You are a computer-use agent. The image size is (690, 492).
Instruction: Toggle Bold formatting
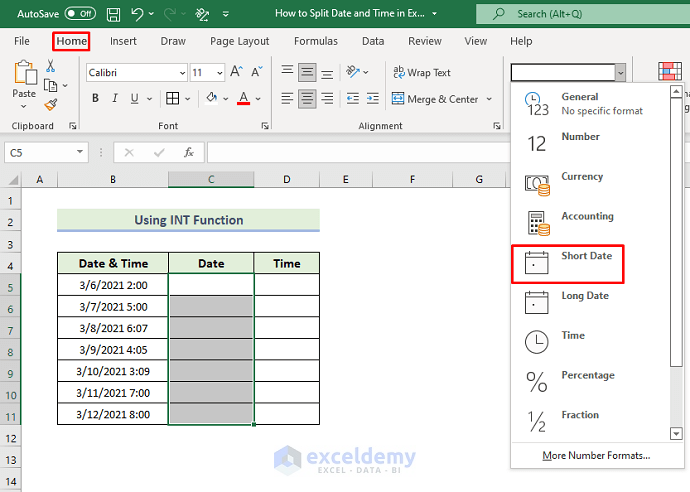(96, 98)
